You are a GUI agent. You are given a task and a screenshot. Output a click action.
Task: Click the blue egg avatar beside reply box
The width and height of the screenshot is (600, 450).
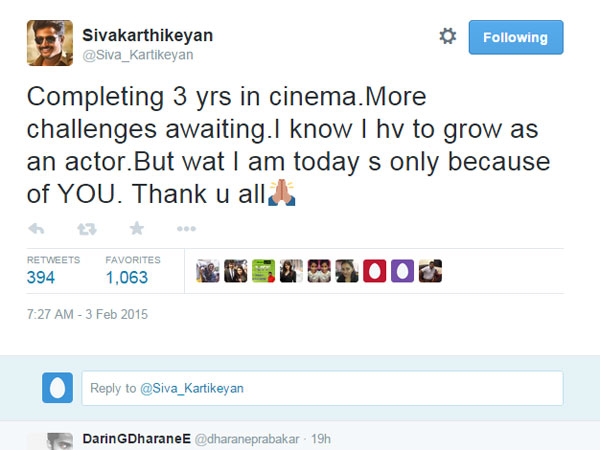[x=57, y=388]
